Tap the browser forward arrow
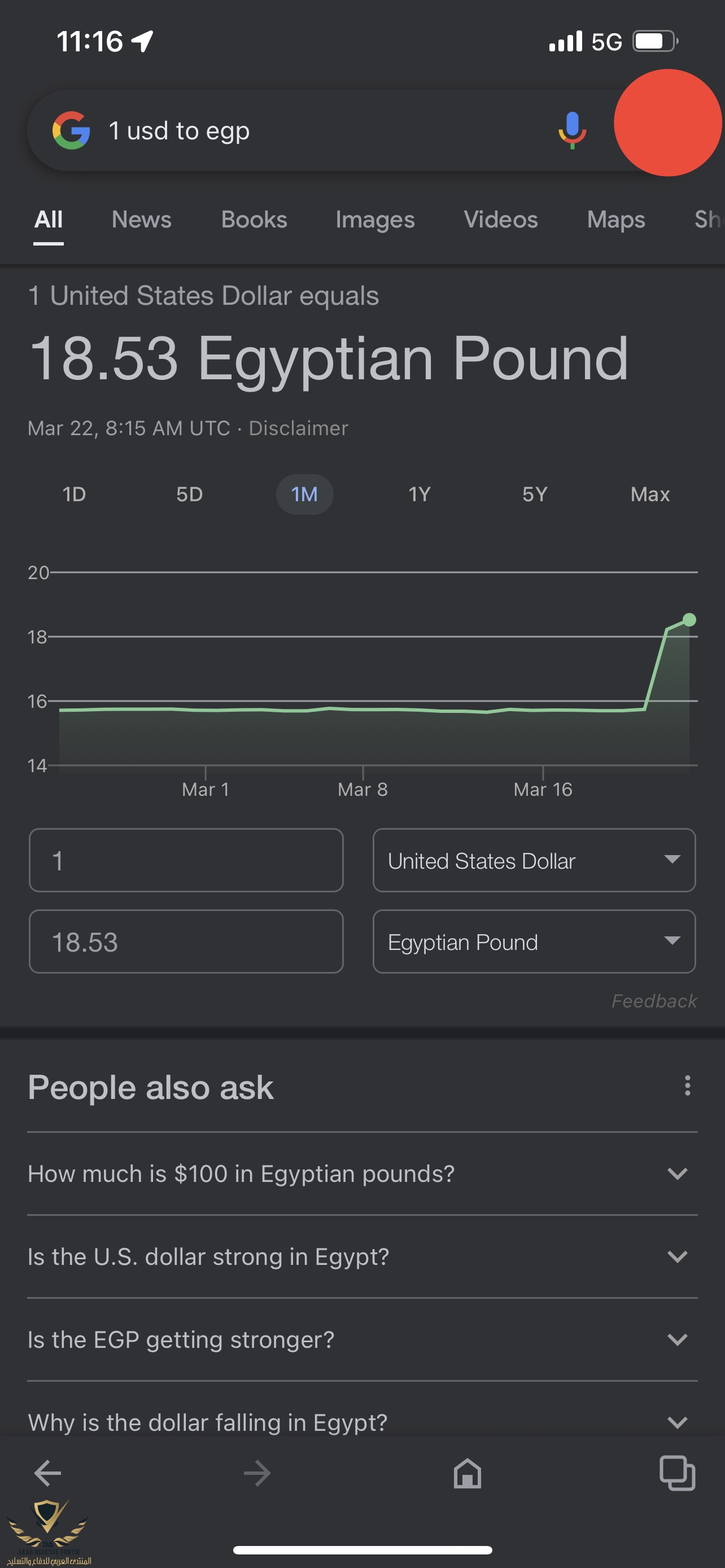Screen dimensions: 725x1568 257,1473
